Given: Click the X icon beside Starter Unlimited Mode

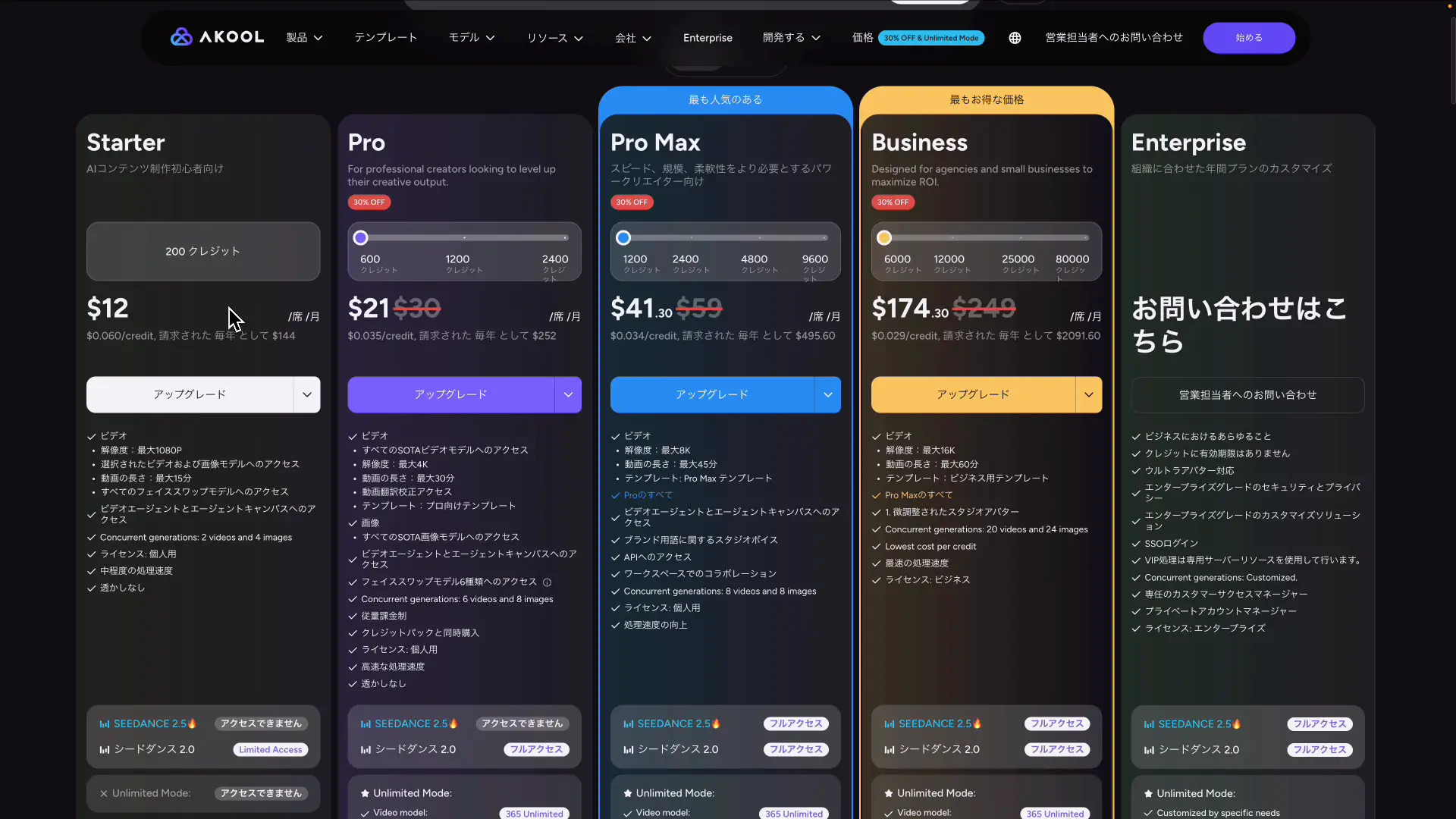Looking at the screenshot, I should [x=104, y=793].
